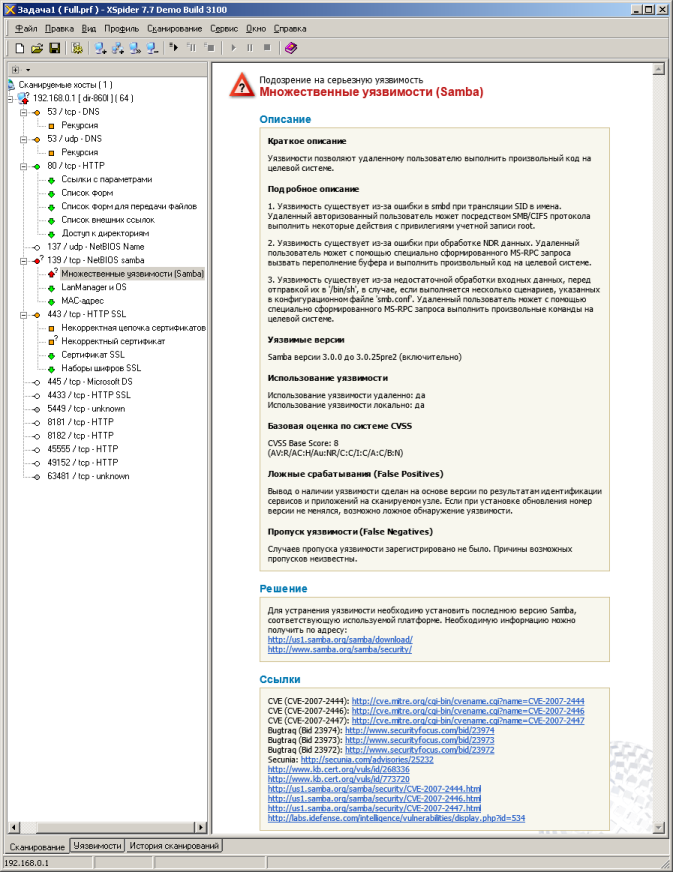Open the Правка menu

[x=59, y=28]
